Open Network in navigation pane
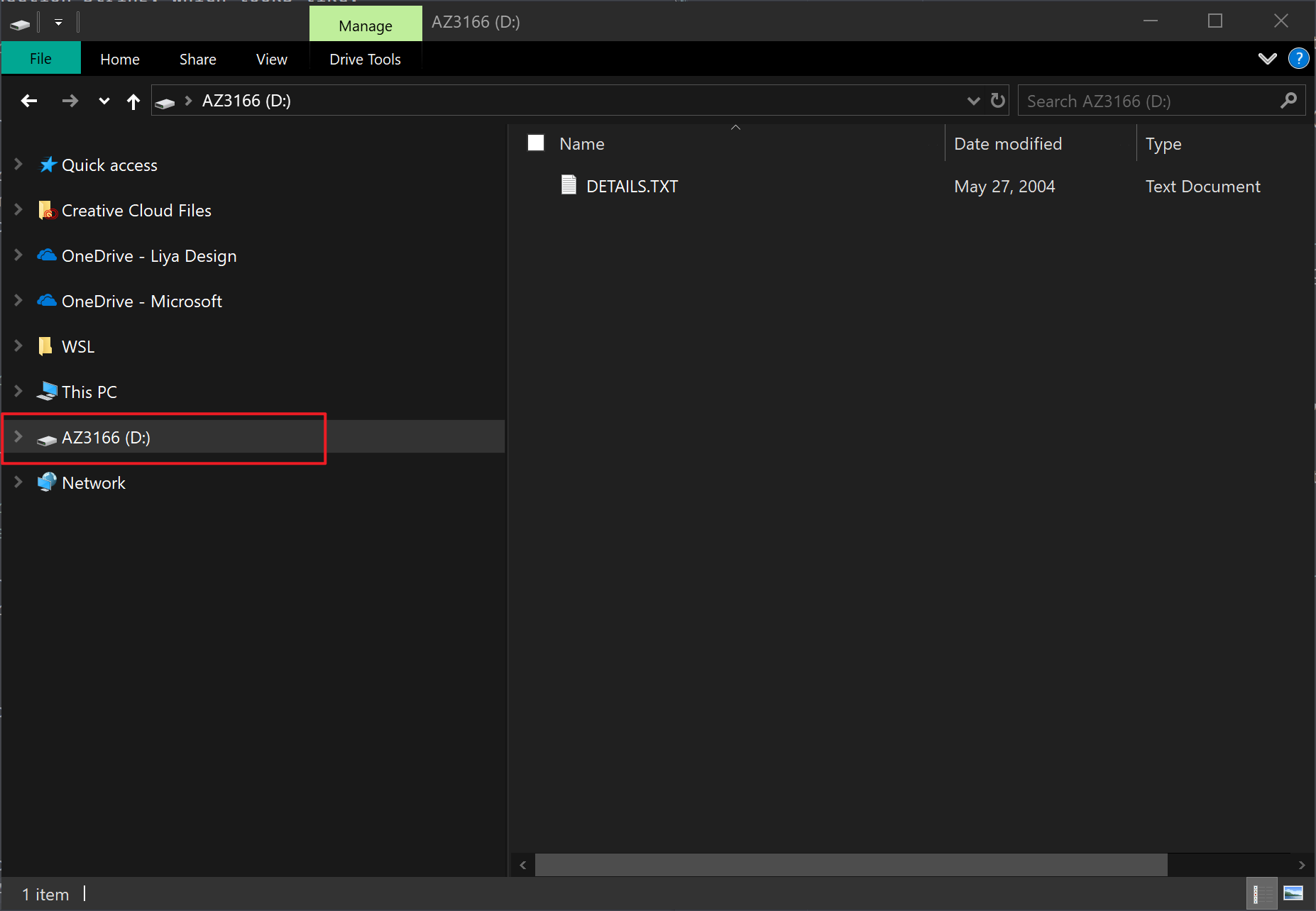The width and height of the screenshot is (1316, 911). pyautogui.click(x=94, y=483)
